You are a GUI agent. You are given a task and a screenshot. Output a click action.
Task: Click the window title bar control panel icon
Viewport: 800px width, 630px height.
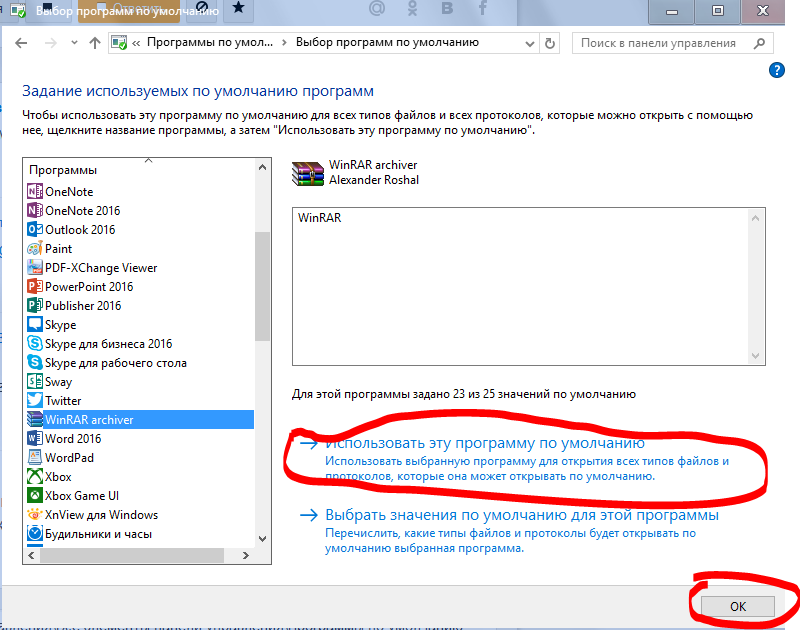(18, 11)
